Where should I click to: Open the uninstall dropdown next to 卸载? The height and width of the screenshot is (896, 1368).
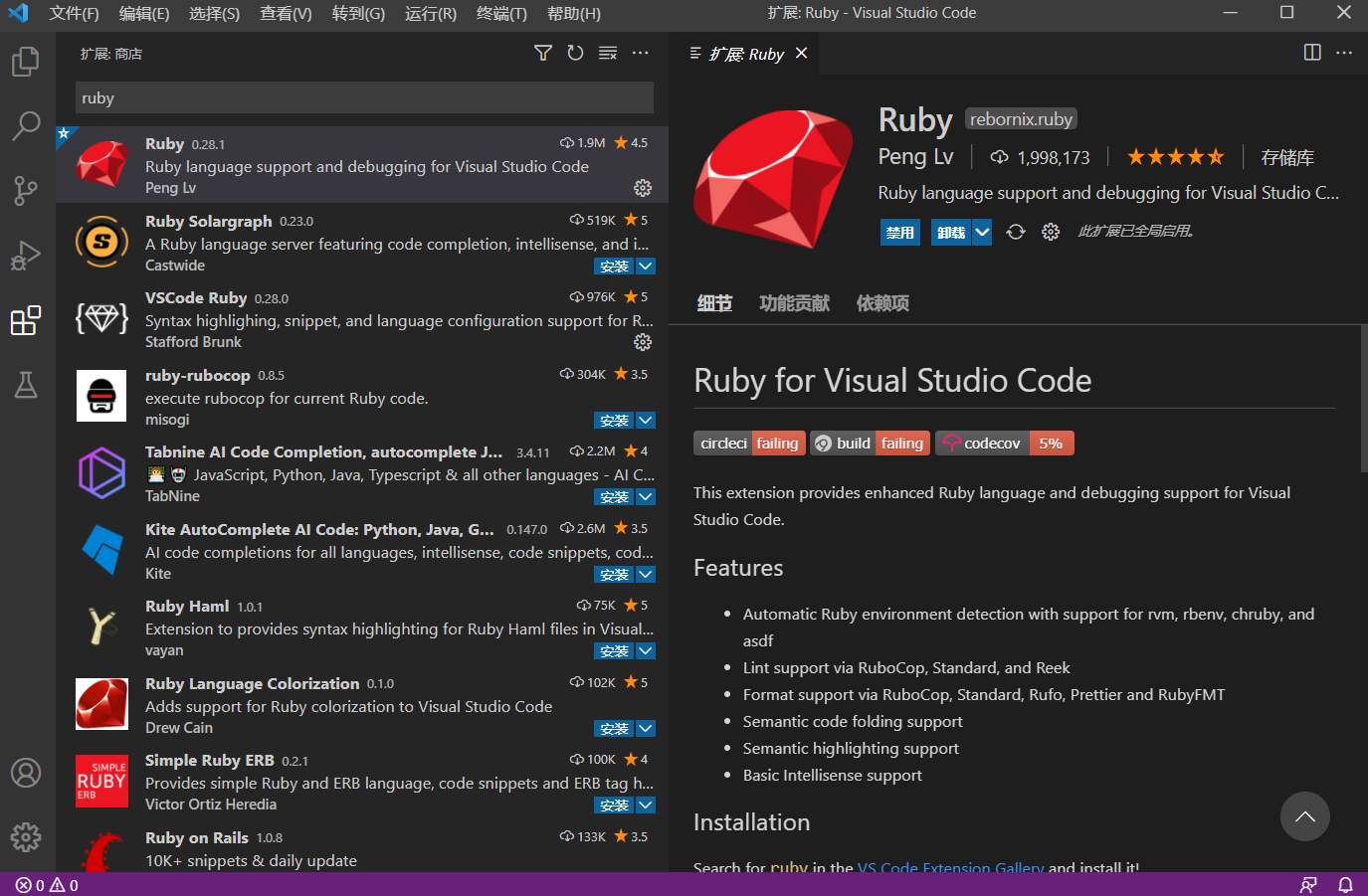982,232
